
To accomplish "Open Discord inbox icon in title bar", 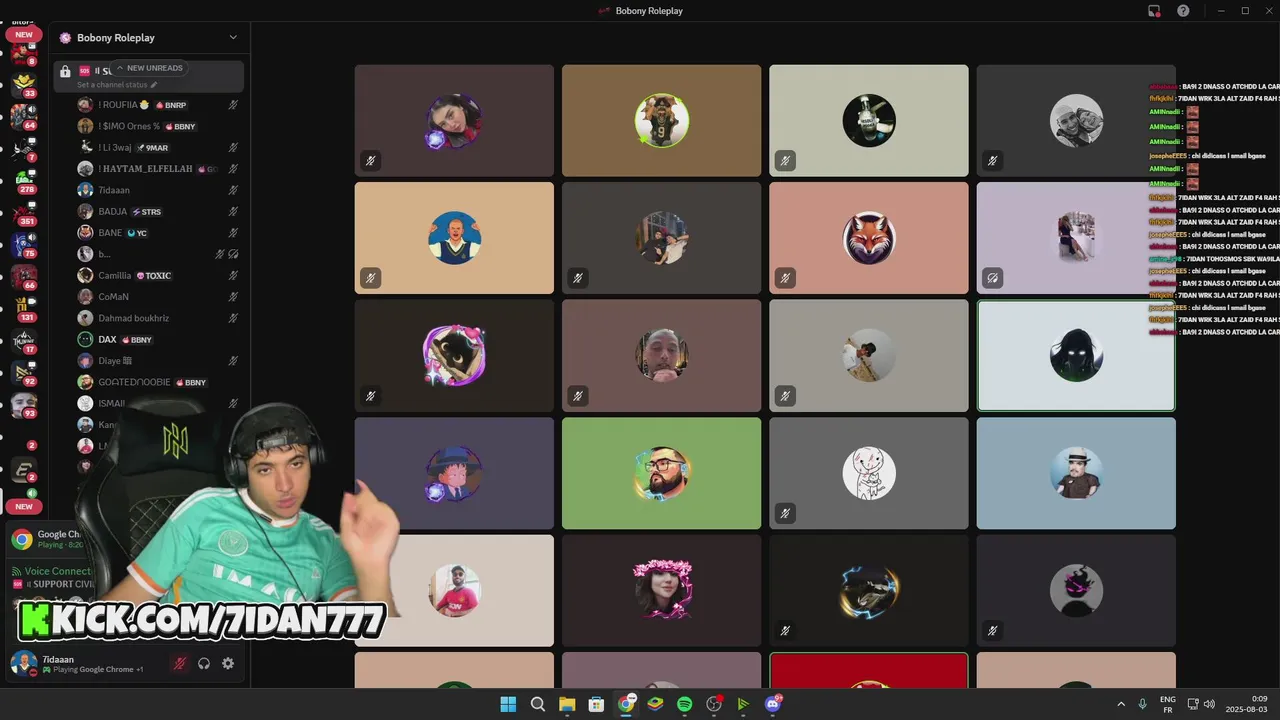I will tap(1154, 10).
